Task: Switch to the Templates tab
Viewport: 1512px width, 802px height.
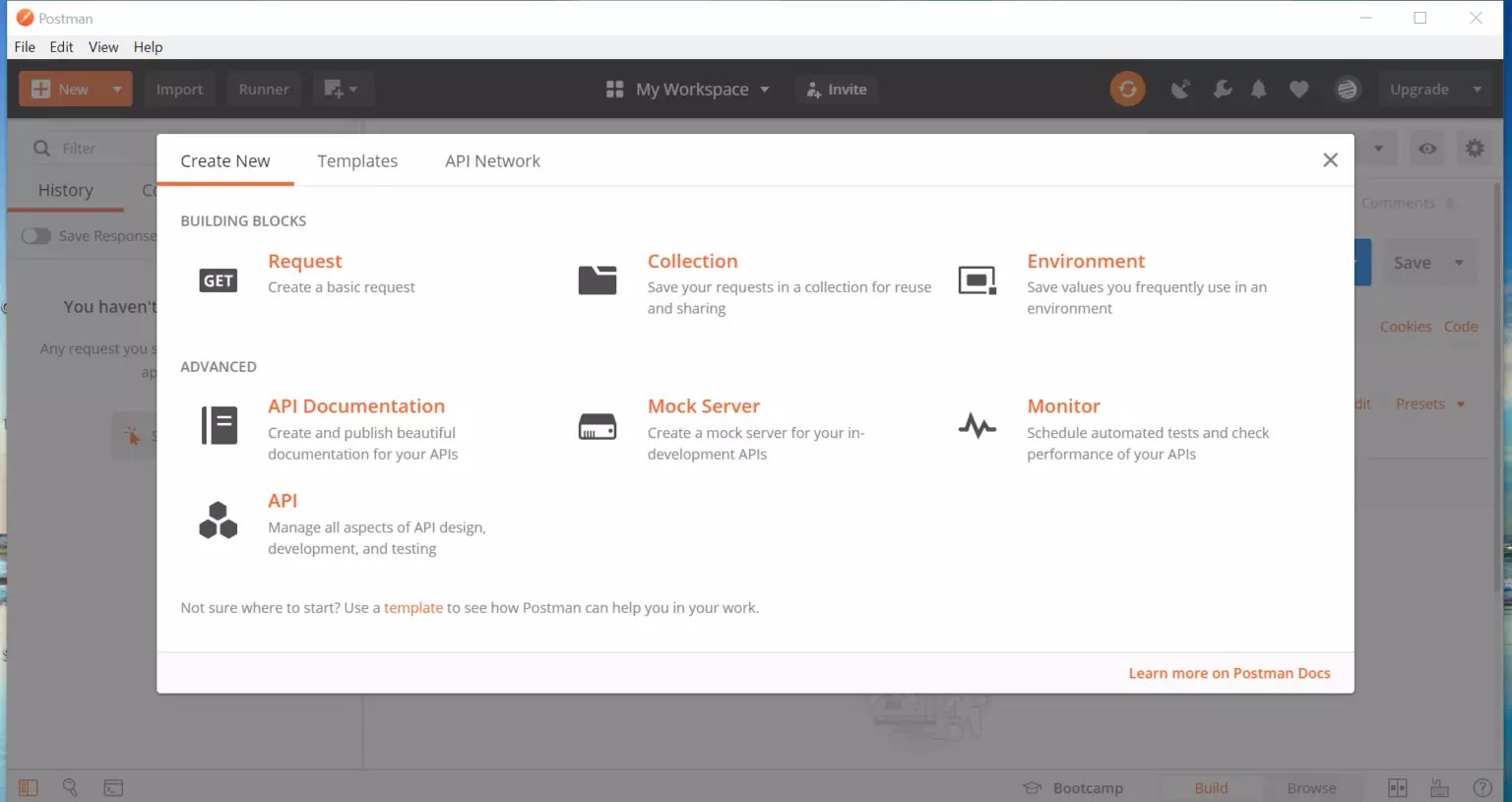Action: coord(357,160)
